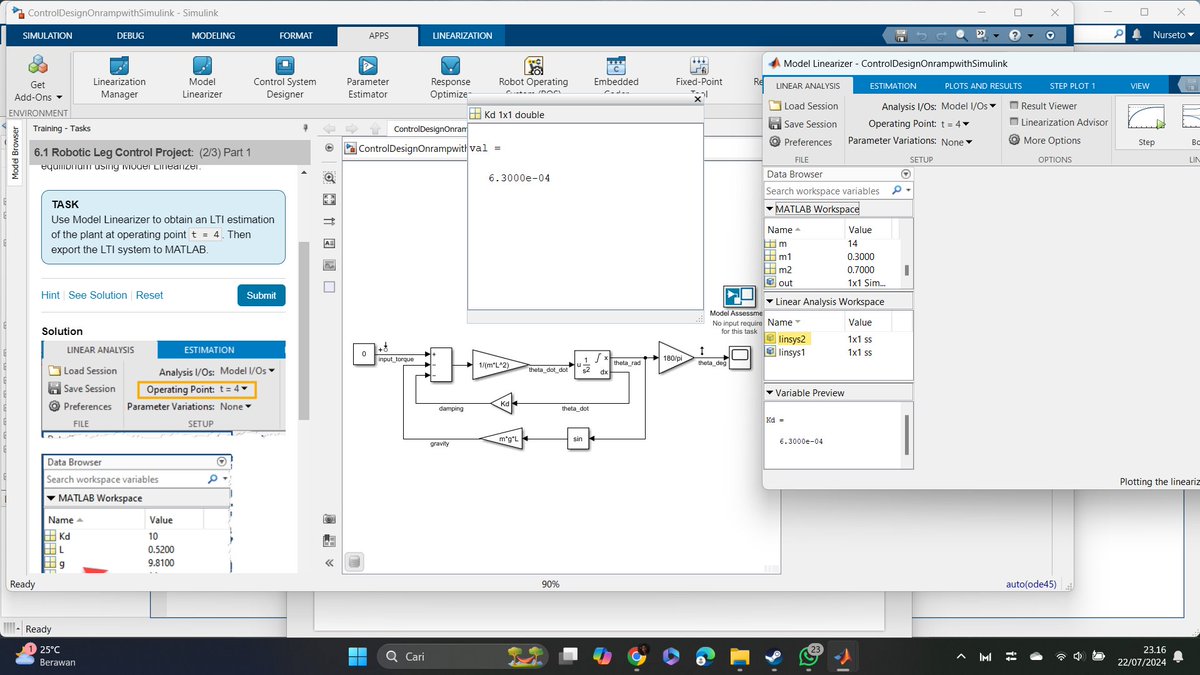Open the STEP PLOT 1 tab
1200x675 pixels.
click(1072, 86)
